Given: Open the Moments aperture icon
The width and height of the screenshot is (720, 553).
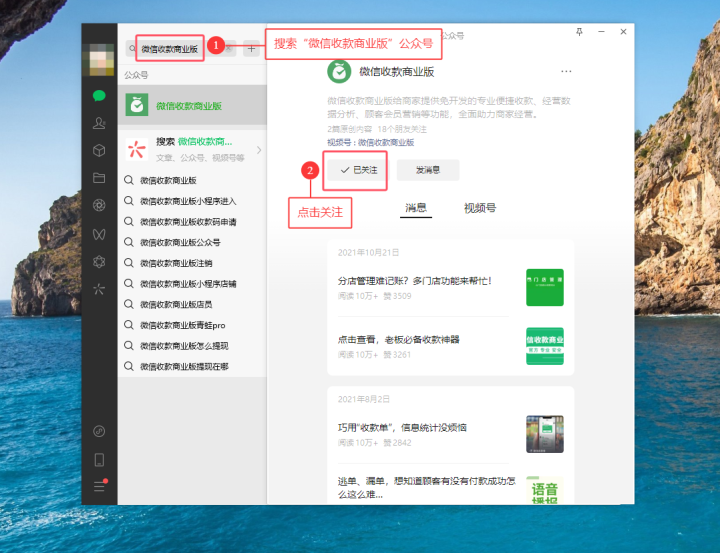Looking at the screenshot, I should (99, 205).
